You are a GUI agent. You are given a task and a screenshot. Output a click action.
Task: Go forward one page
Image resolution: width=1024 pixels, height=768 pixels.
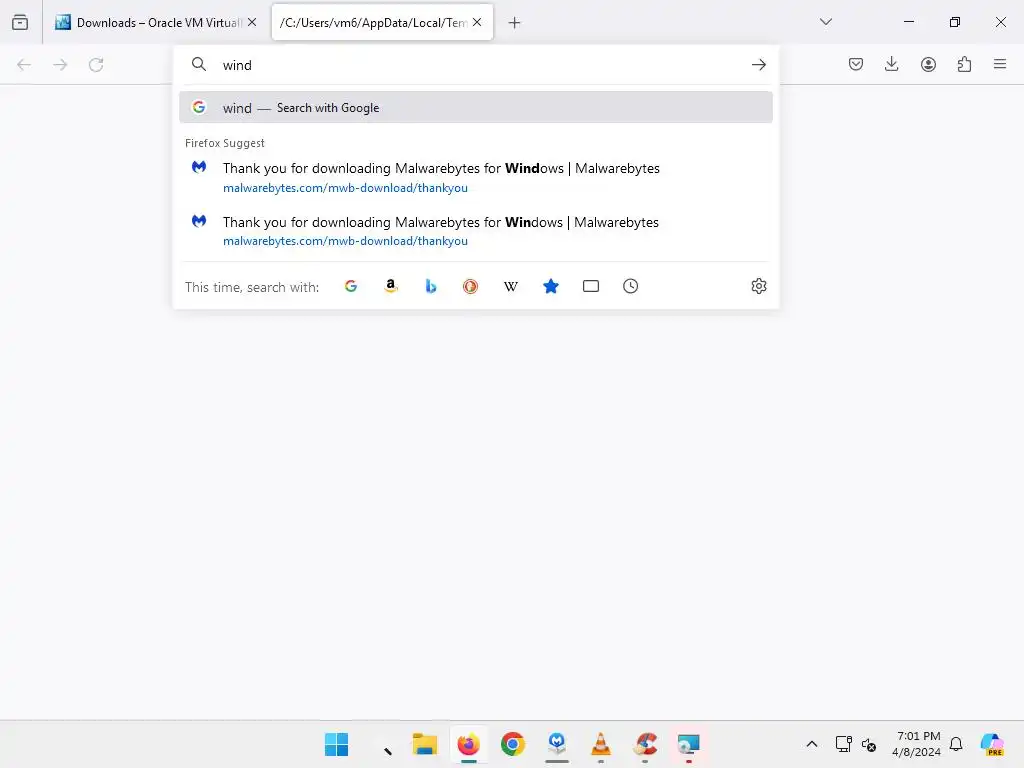click(x=60, y=65)
